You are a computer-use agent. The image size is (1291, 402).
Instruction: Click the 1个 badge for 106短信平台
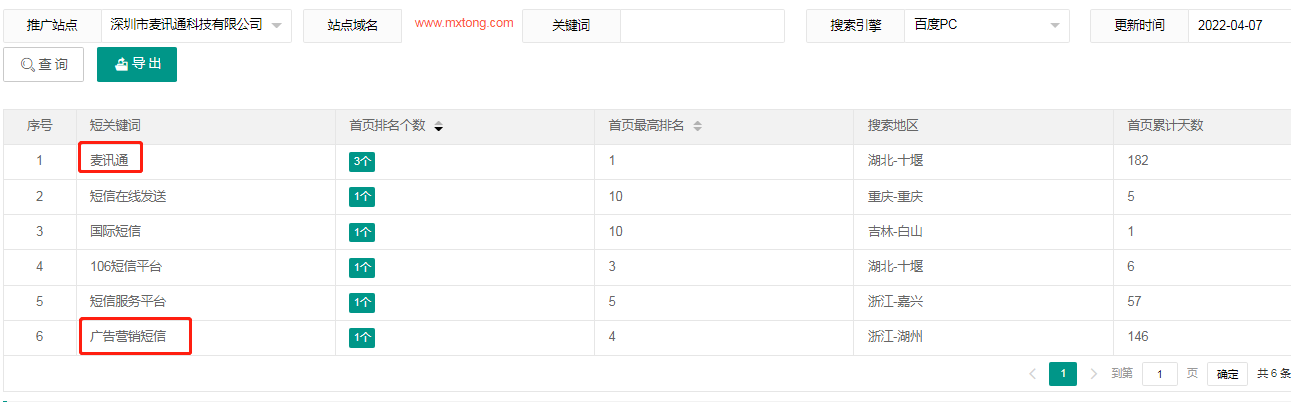click(362, 267)
